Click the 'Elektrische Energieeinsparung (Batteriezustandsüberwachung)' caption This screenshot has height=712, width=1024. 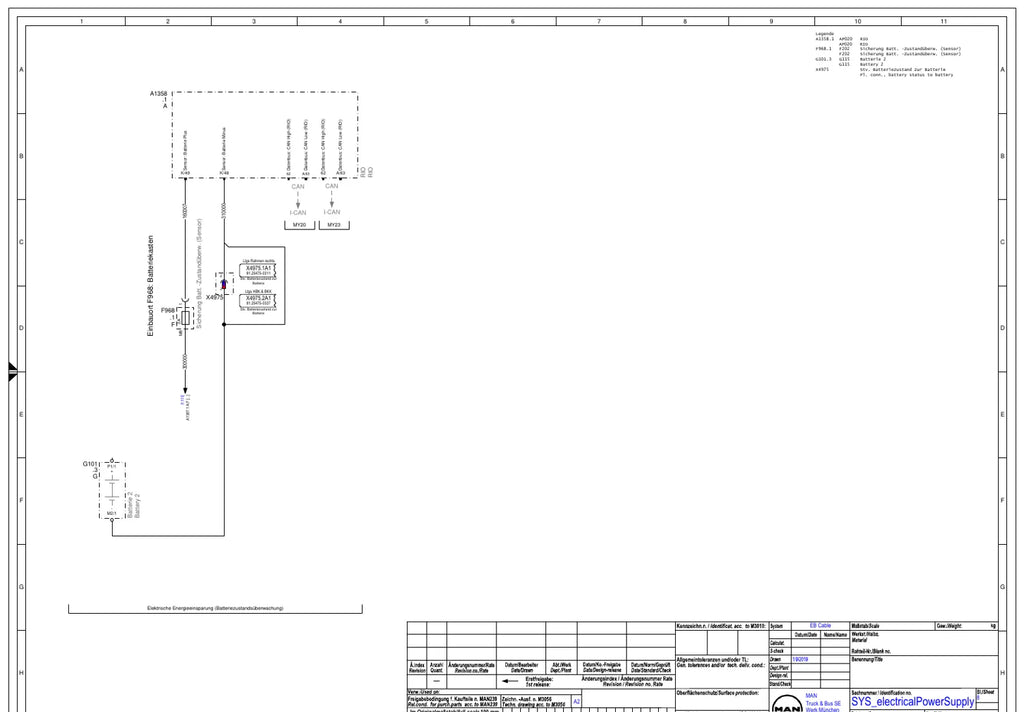point(216,608)
